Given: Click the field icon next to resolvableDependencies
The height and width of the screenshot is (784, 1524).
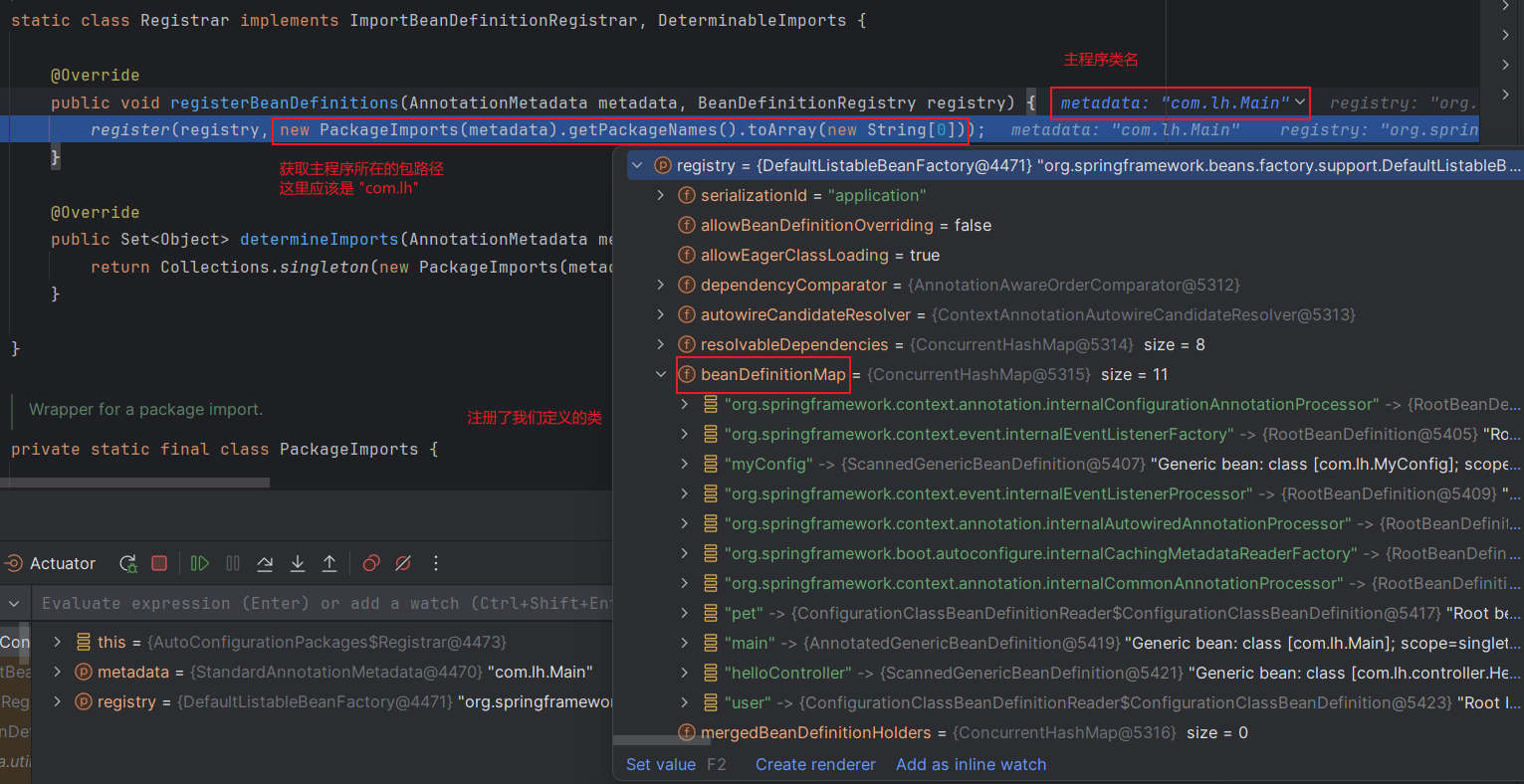Looking at the screenshot, I should click(x=686, y=344).
